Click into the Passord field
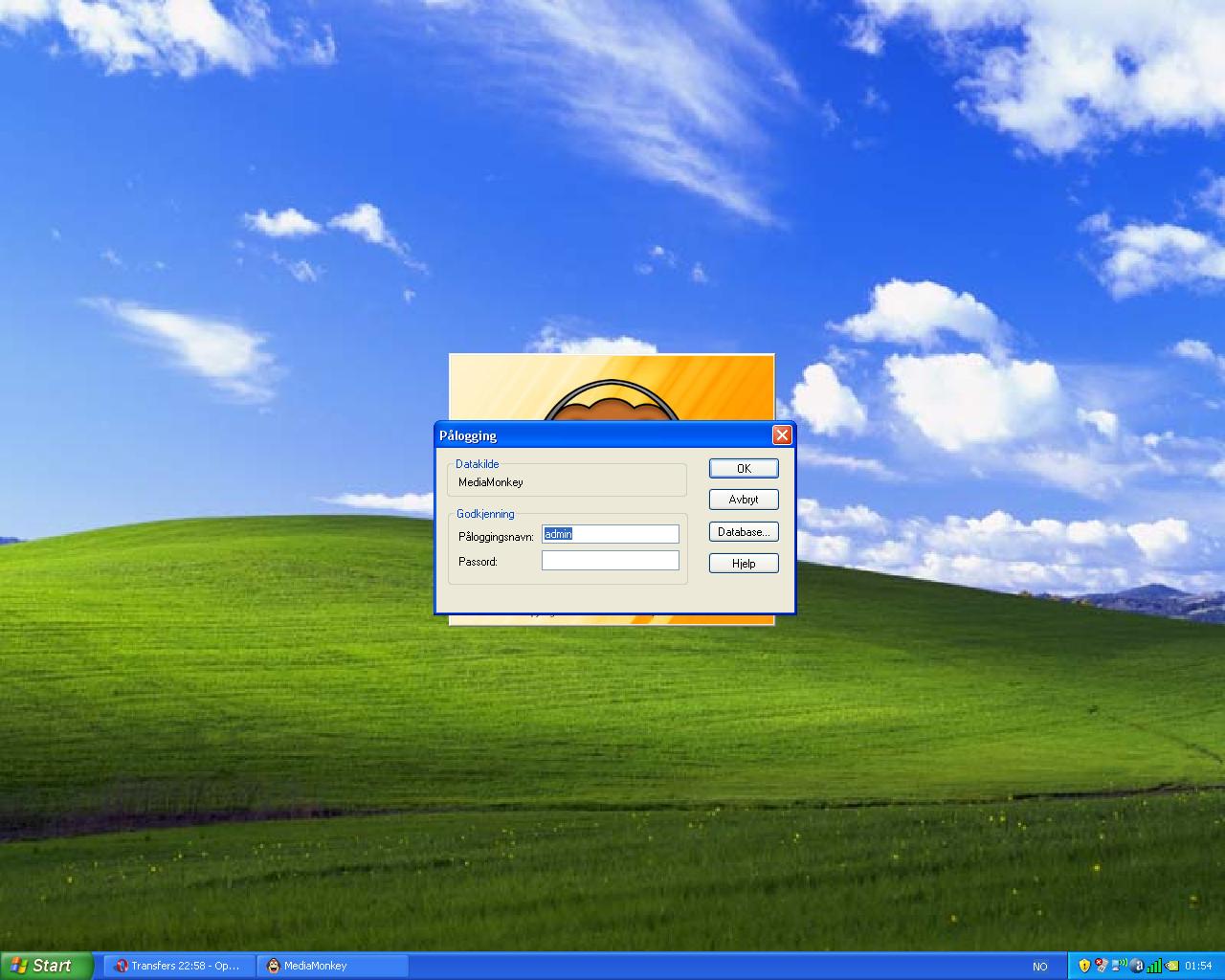The image size is (1225, 980). pyautogui.click(x=611, y=561)
